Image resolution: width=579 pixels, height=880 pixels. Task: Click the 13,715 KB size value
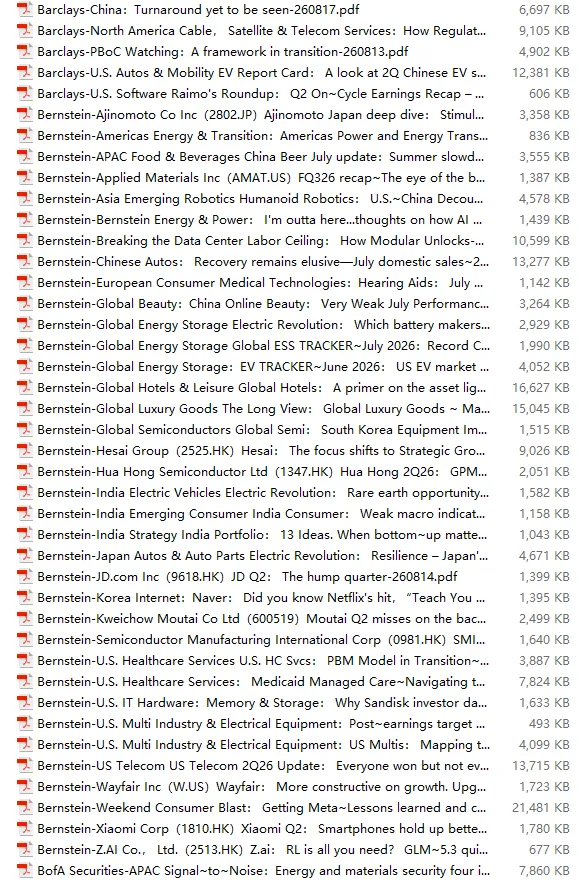(x=541, y=766)
